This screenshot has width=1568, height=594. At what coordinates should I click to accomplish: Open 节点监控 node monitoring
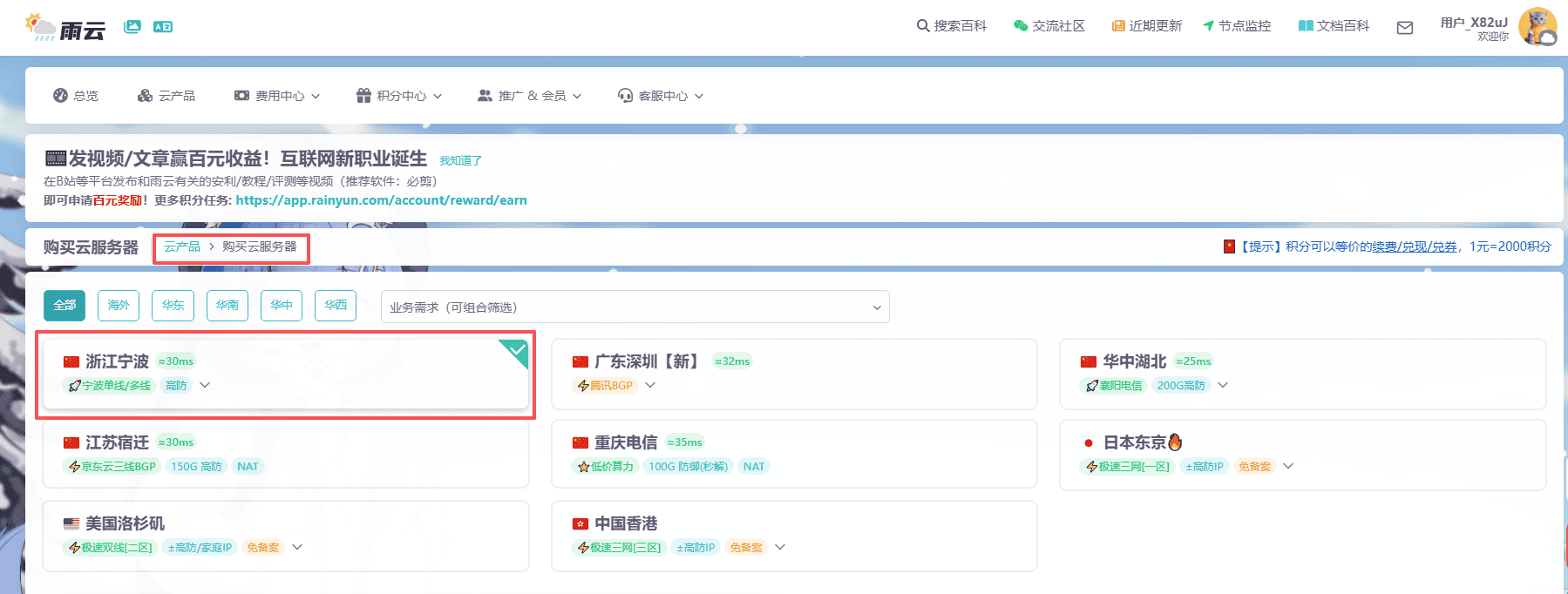click(1237, 26)
